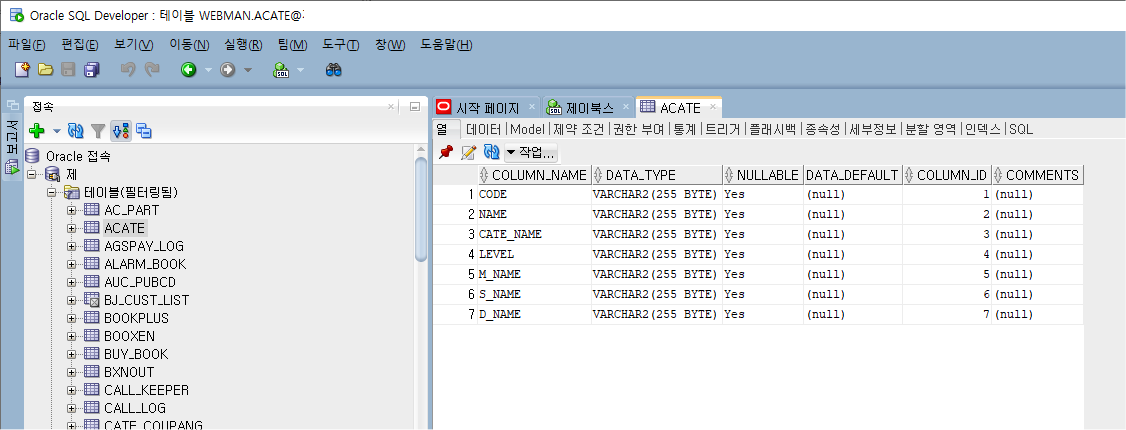This screenshot has height=430, width=1126.
Task: Click the report icon on left sidebar
Action: 11,167
